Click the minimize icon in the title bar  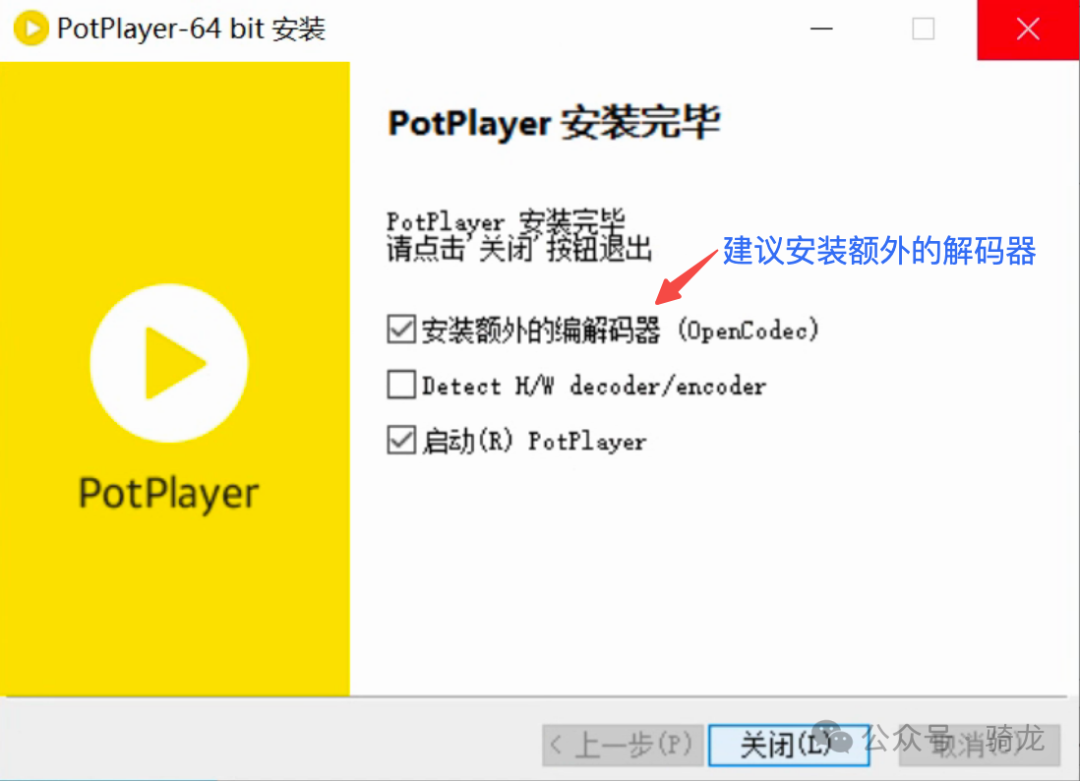(x=821, y=29)
